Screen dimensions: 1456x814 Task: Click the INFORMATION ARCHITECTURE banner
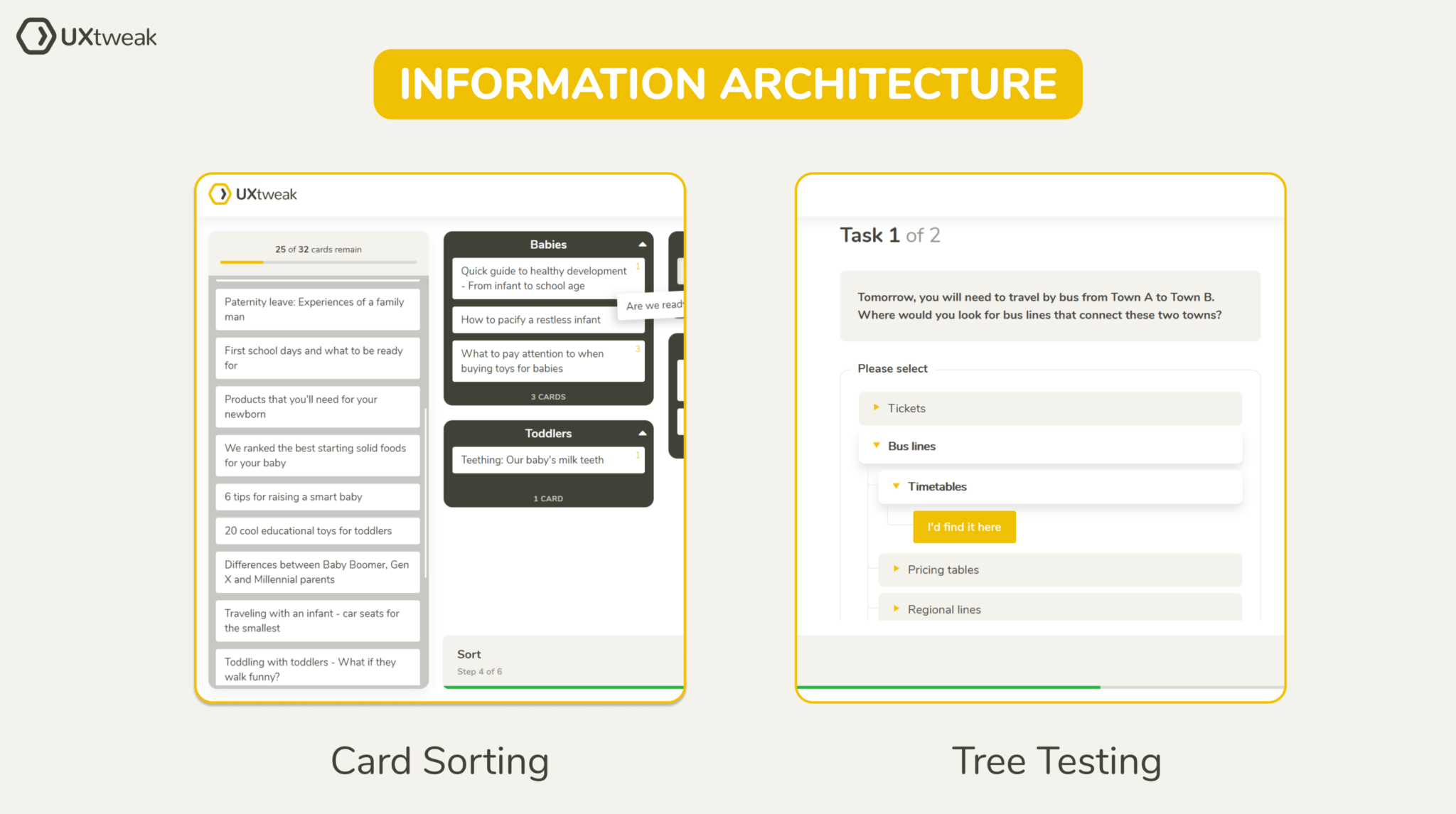click(728, 84)
